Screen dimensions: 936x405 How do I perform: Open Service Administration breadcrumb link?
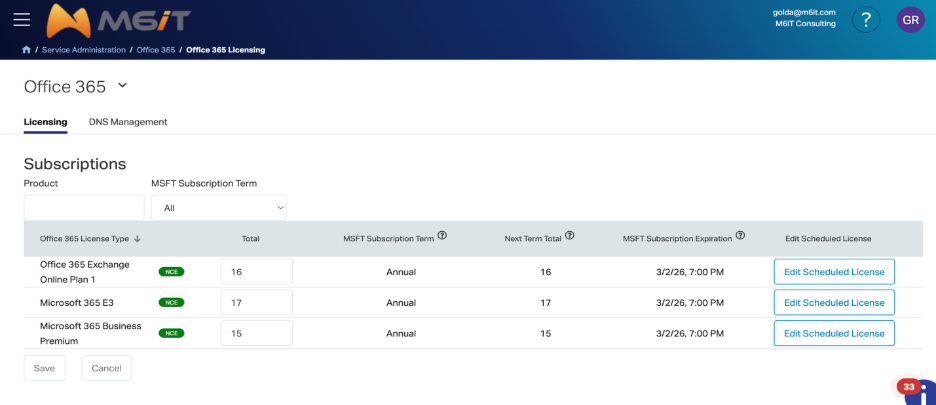coord(84,50)
